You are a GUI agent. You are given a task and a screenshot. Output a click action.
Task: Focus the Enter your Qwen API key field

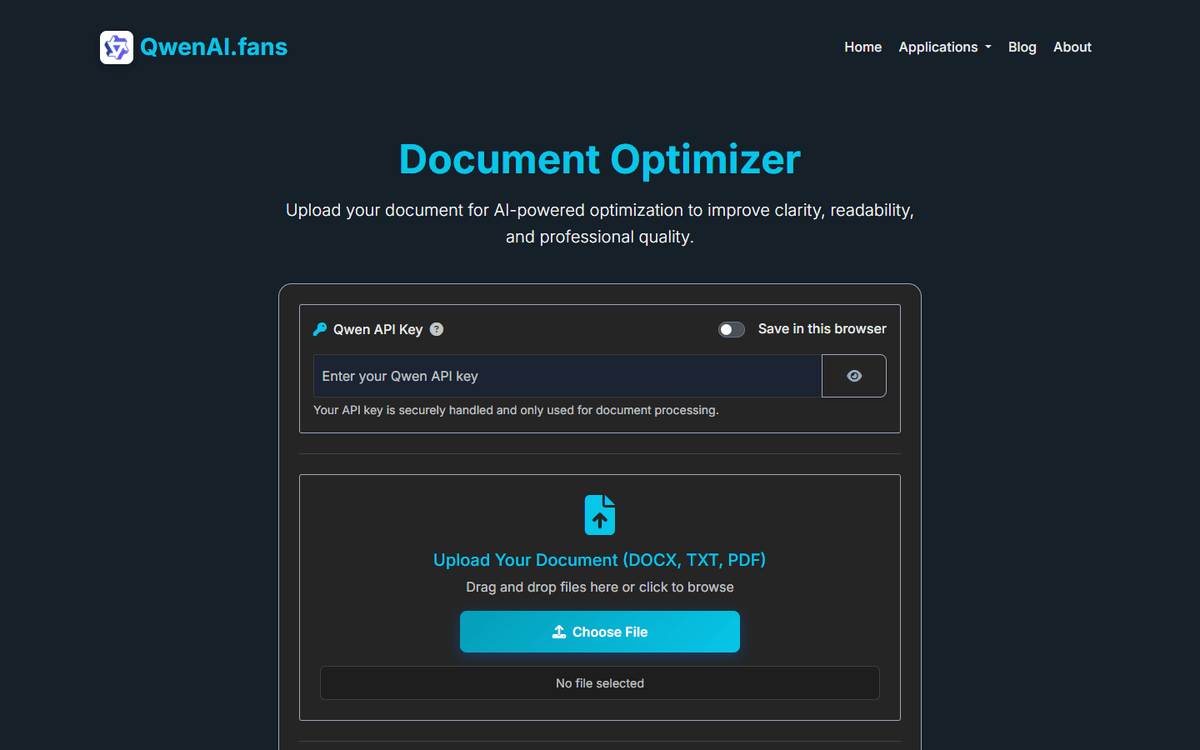click(x=567, y=376)
